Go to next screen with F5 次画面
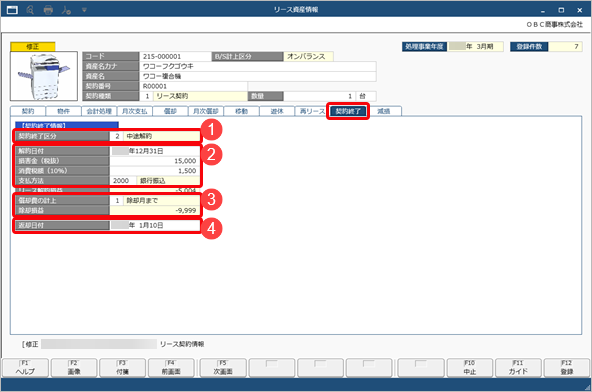592x392 pixels. 223,368
